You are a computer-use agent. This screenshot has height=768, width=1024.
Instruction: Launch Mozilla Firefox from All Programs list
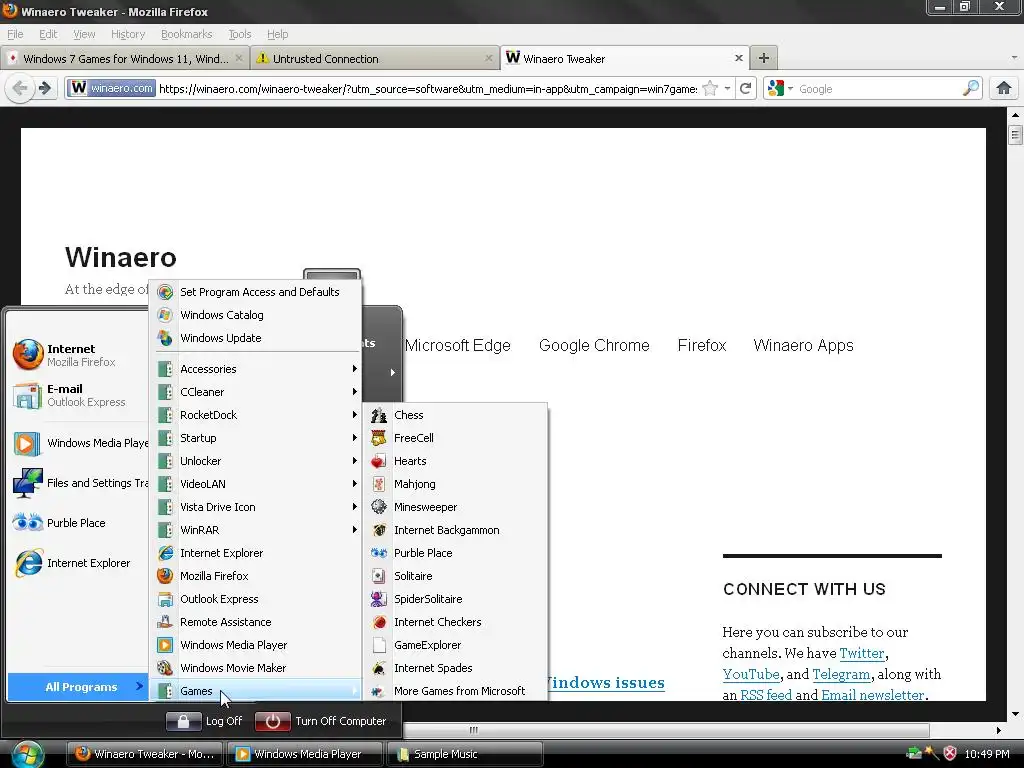coord(257,576)
